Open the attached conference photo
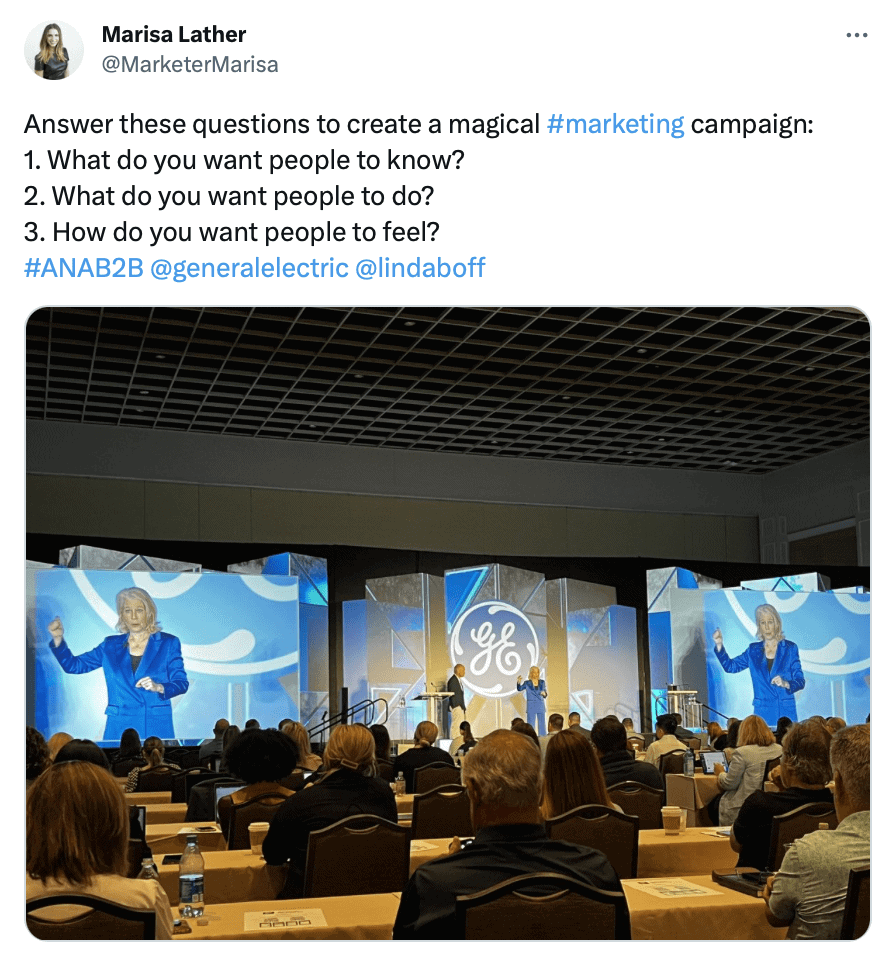The image size is (882, 956). [x=447, y=623]
